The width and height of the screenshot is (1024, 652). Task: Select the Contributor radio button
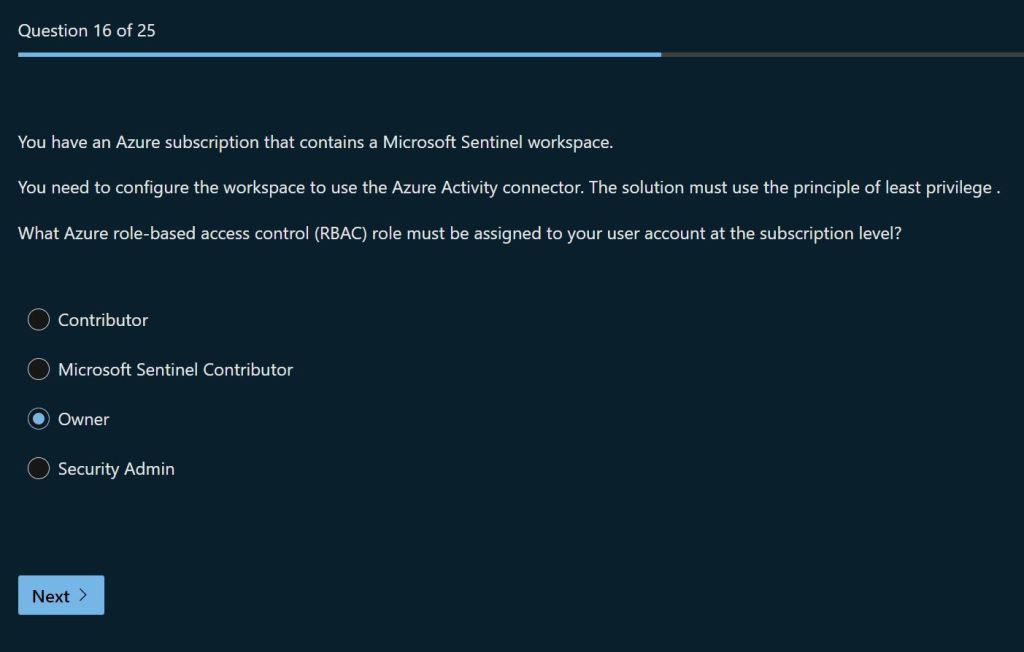coord(38,320)
